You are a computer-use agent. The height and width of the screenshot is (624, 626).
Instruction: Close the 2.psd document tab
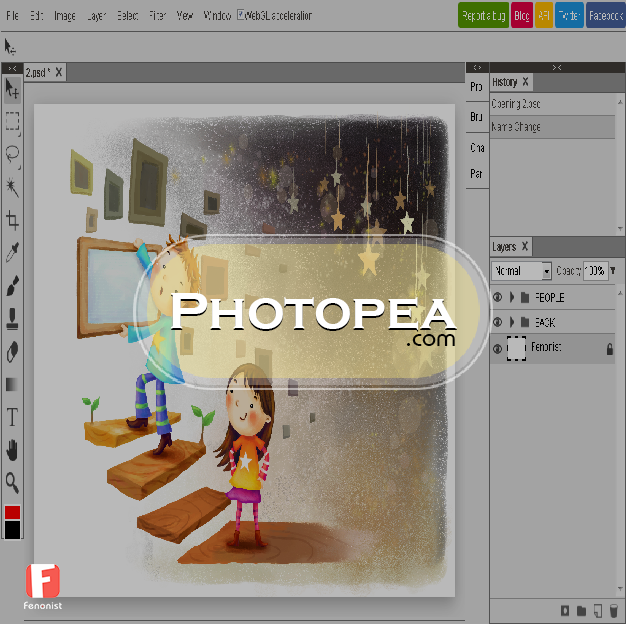pyautogui.click(x=59, y=72)
